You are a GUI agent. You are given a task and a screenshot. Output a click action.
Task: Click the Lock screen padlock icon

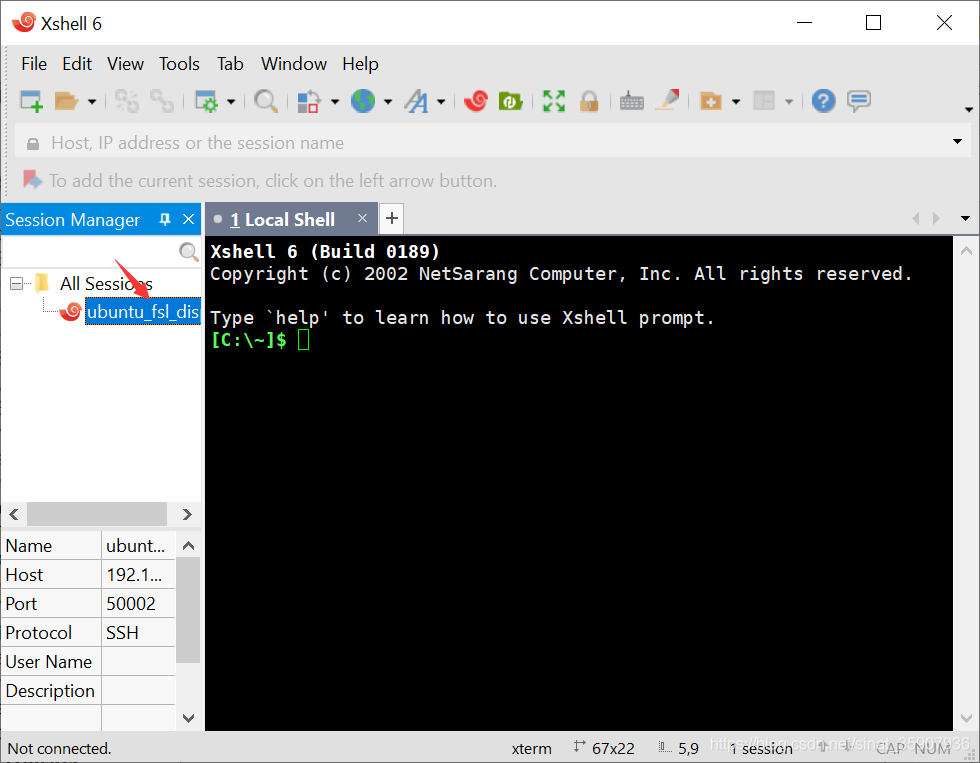(589, 101)
